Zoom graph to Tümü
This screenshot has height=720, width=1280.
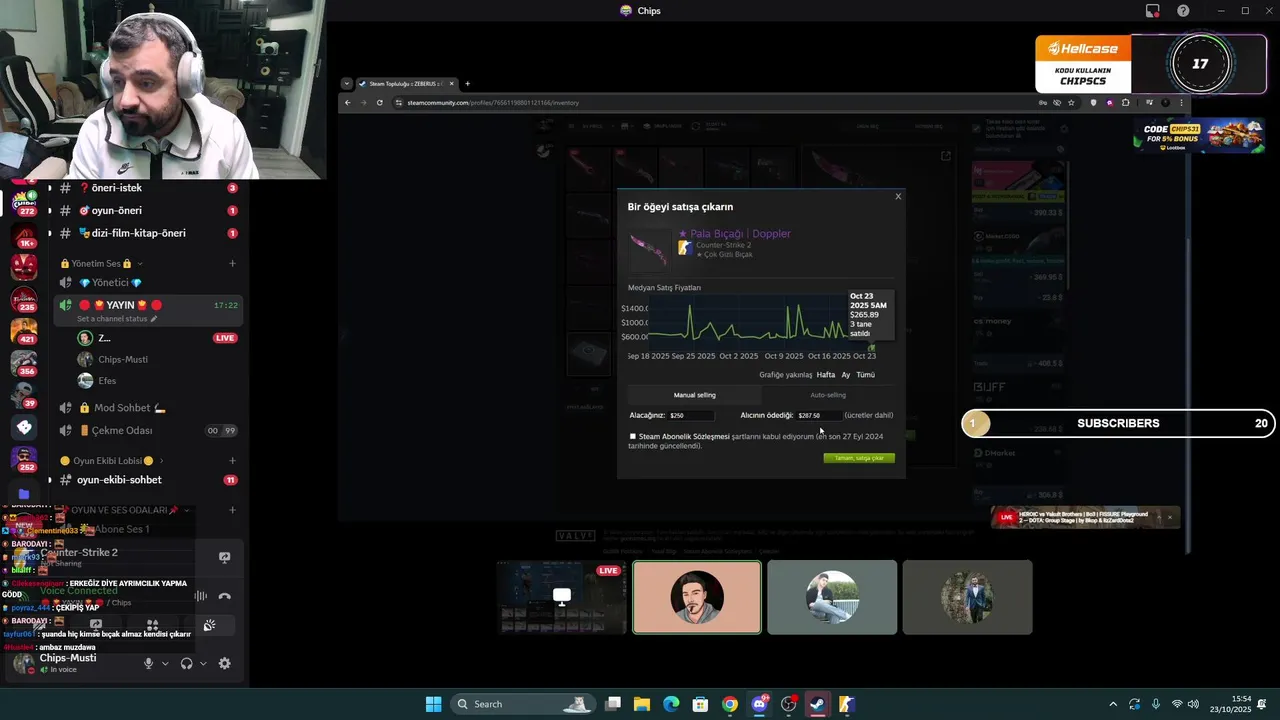point(866,375)
